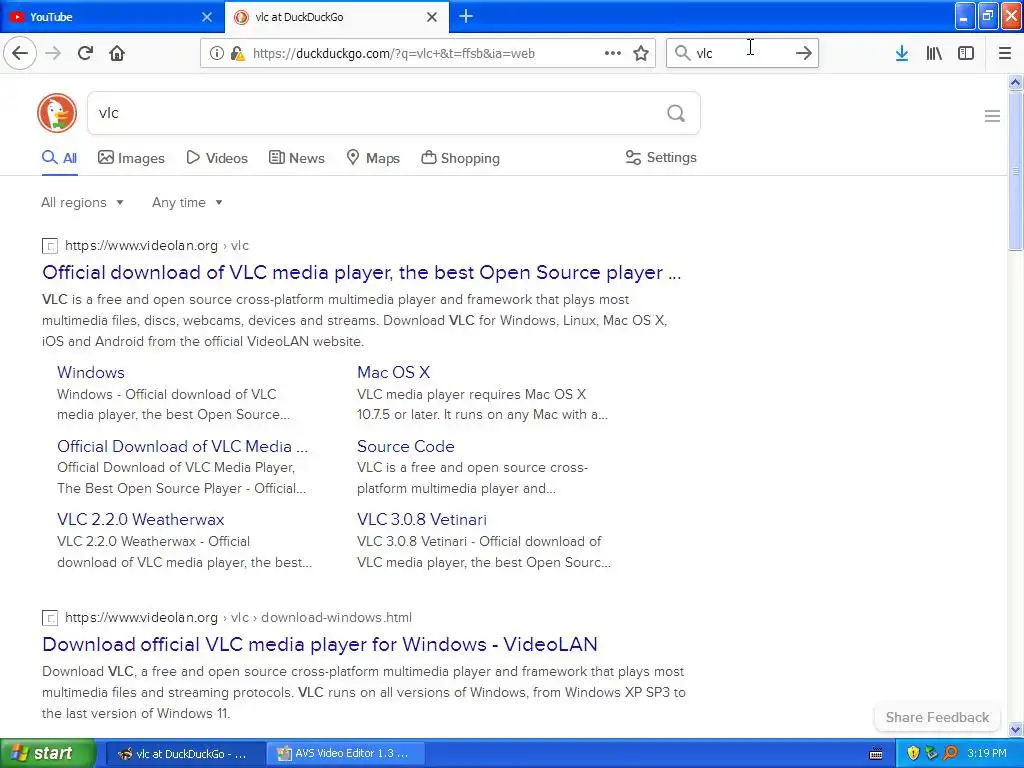
Task: Open the Downloads panel
Action: point(902,53)
